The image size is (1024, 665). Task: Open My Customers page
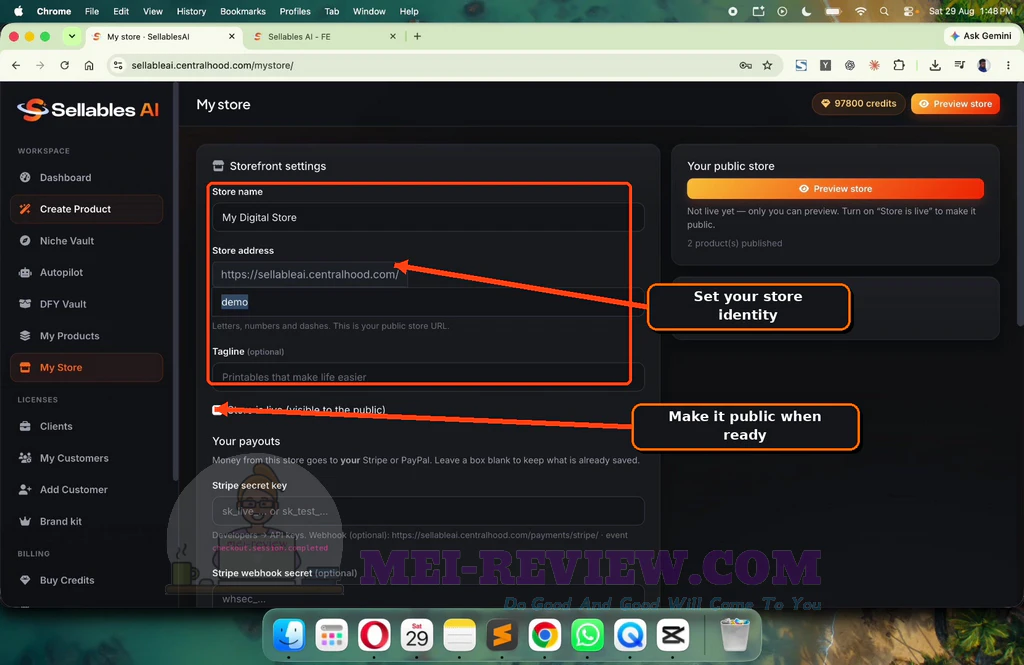86,458
